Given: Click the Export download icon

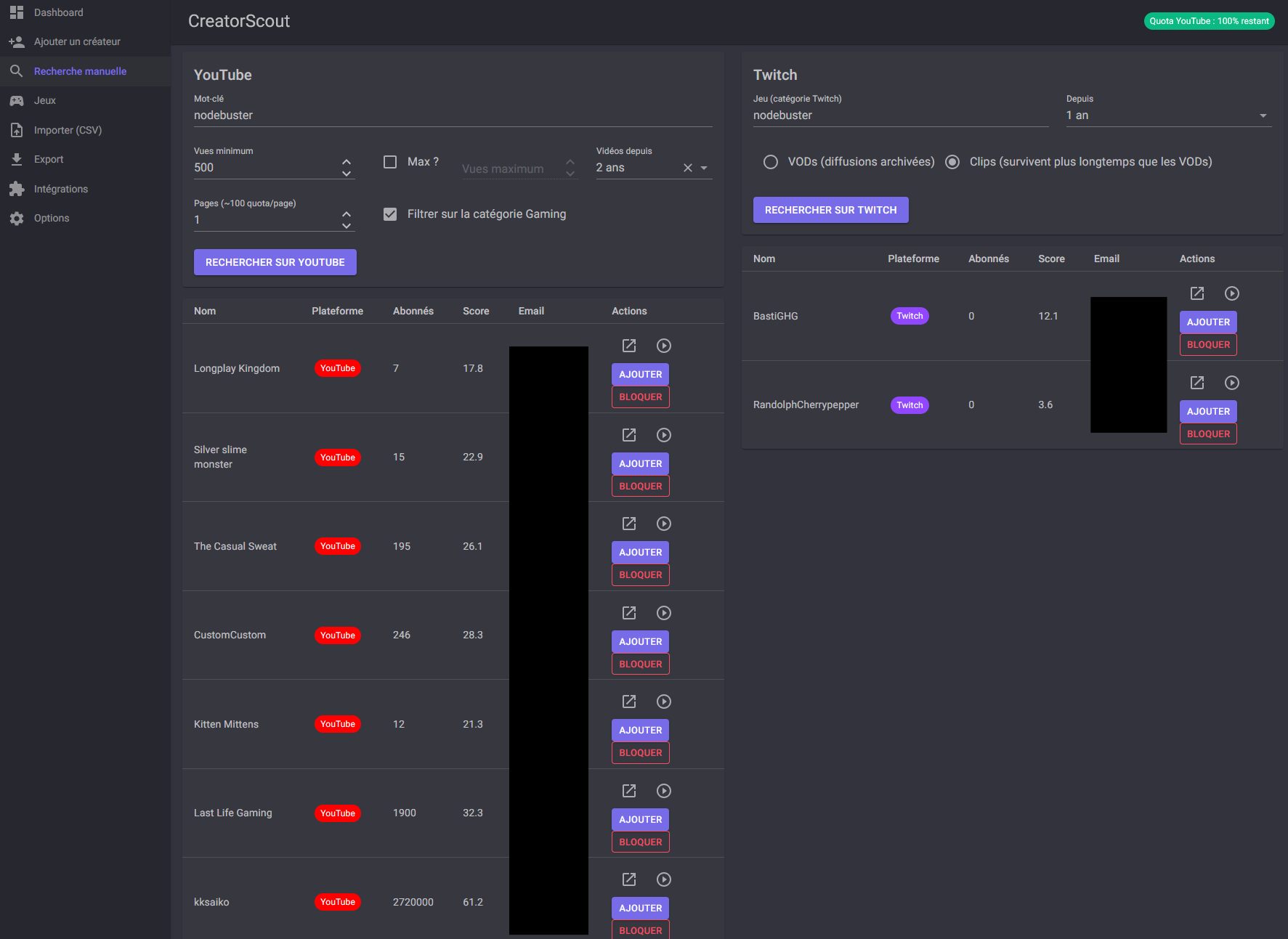Looking at the screenshot, I should tap(17, 159).
